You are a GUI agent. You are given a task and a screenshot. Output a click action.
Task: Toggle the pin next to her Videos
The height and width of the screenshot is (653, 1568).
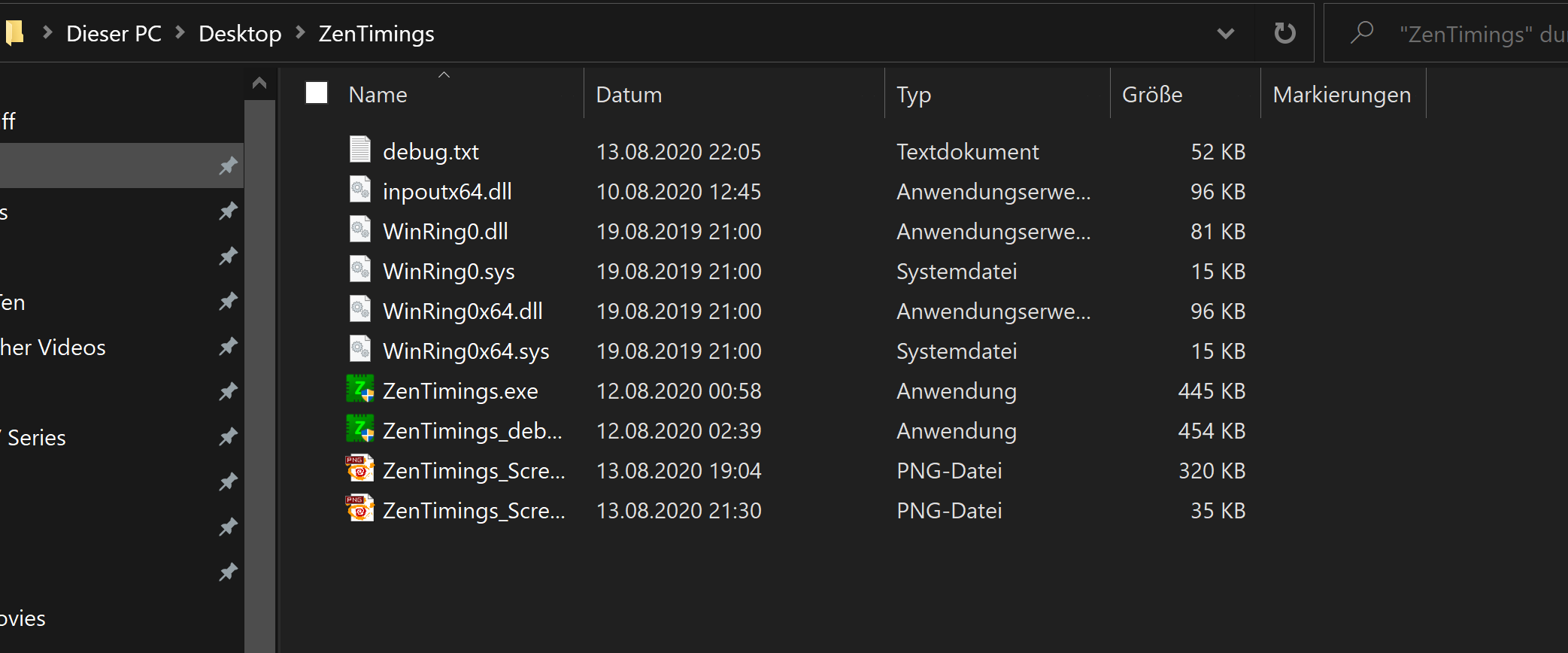[x=228, y=347]
